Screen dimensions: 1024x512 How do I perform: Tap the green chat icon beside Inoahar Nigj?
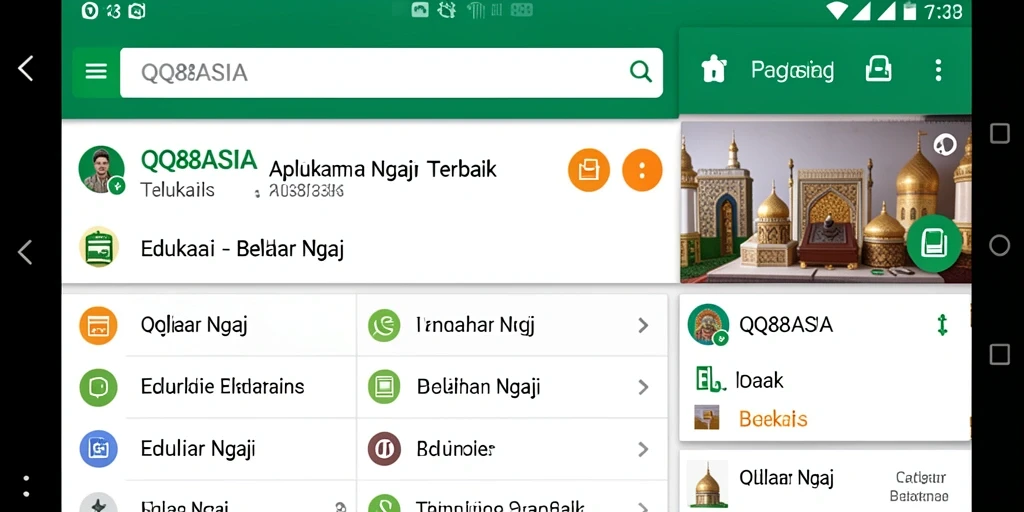click(x=384, y=325)
